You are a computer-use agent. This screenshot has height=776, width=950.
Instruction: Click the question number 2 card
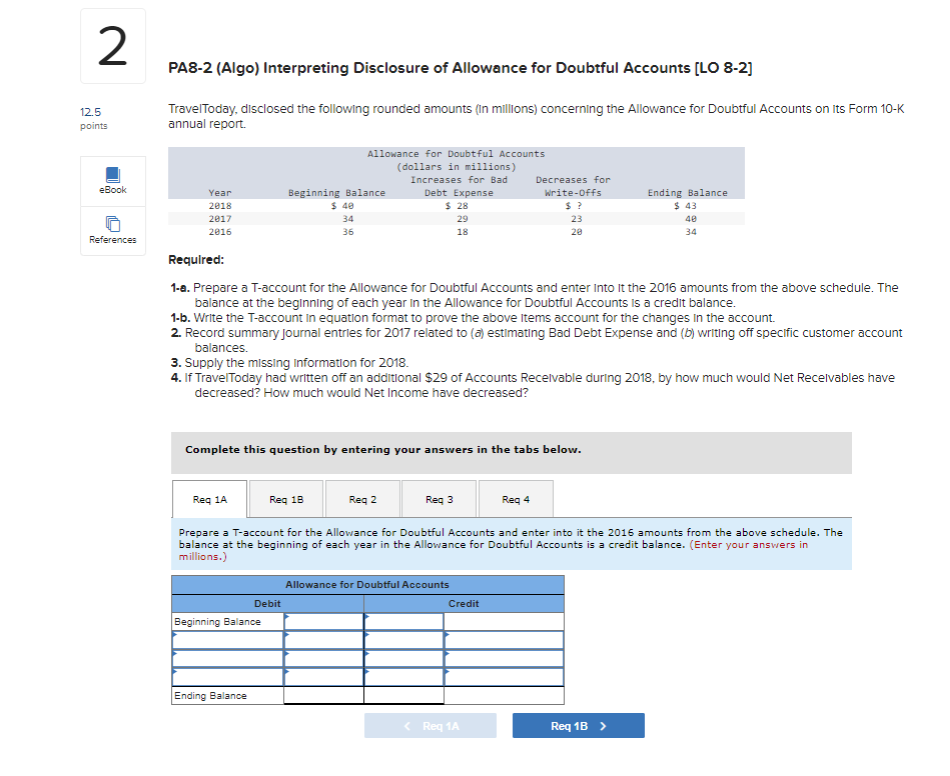click(x=112, y=45)
